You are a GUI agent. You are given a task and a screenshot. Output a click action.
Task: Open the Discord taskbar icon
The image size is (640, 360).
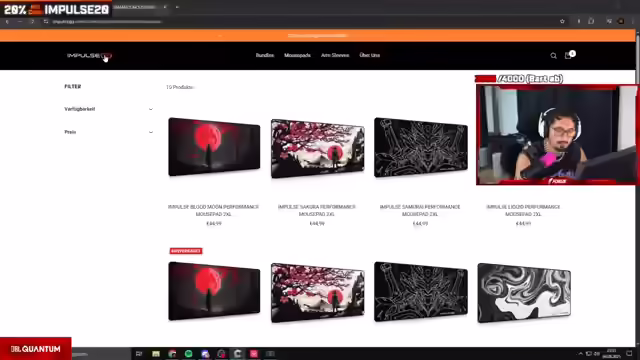[205, 354]
